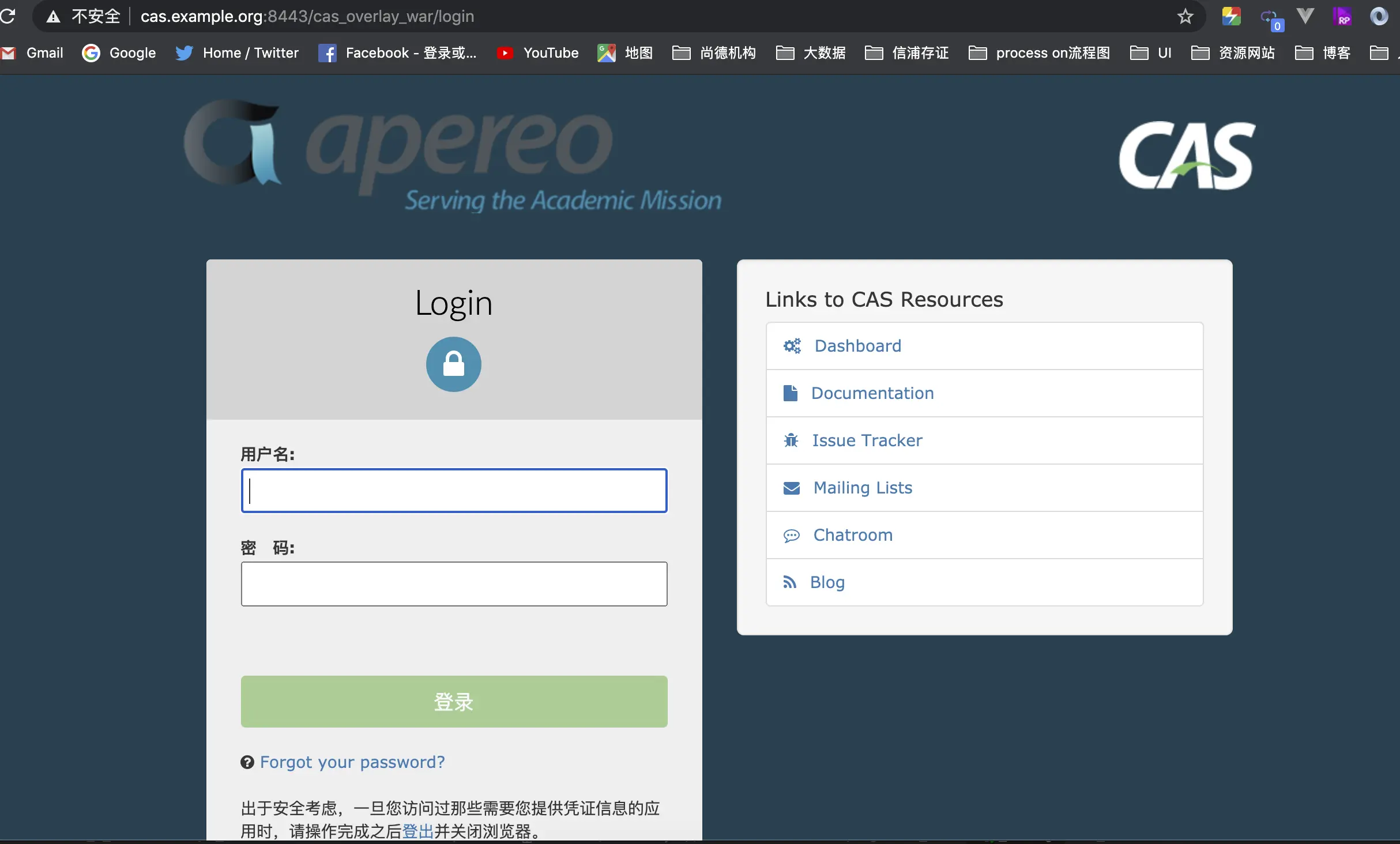Open the Dashboard resource link
This screenshot has height=844, width=1400.
click(x=857, y=346)
